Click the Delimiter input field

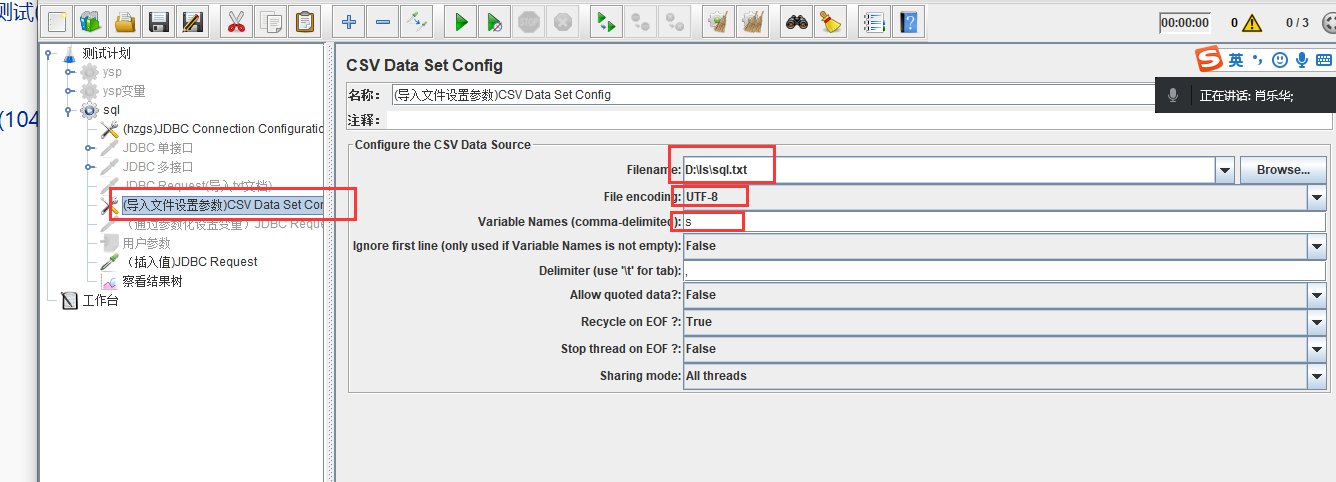click(x=1004, y=271)
